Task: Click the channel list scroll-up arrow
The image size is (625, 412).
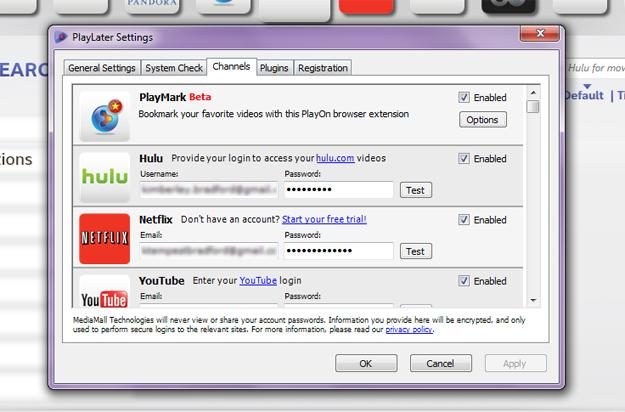Action: pos(533,93)
